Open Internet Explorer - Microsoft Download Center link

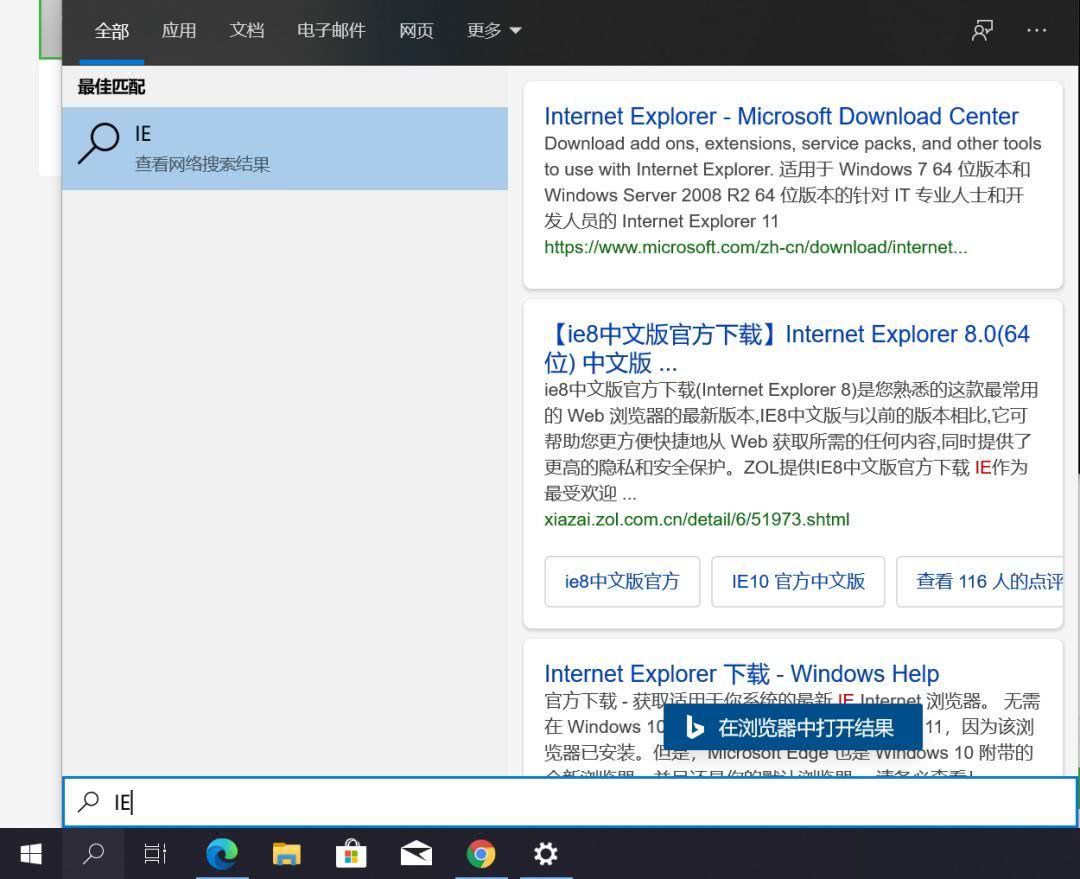pyautogui.click(x=781, y=116)
